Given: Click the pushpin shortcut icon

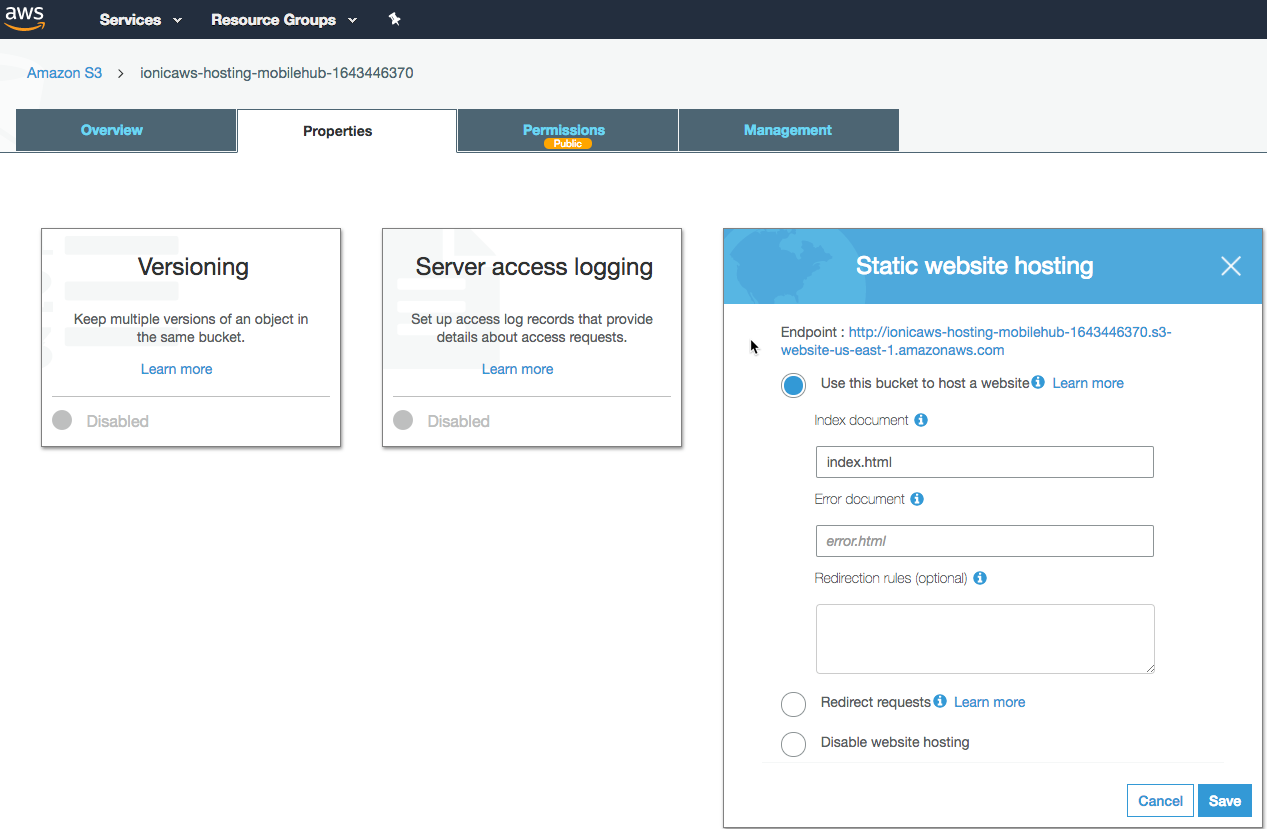Looking at the screenshot, I should (x=394, y=19).
